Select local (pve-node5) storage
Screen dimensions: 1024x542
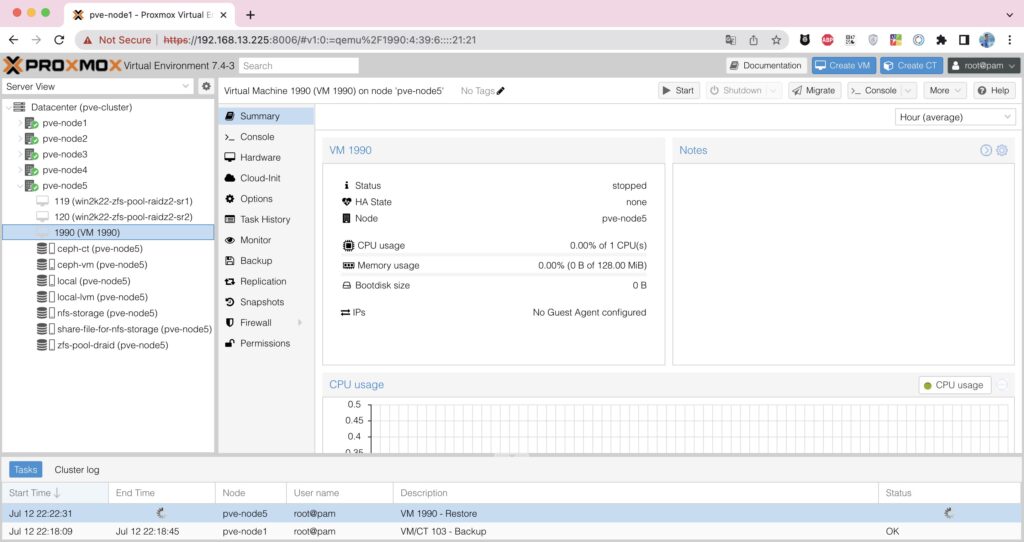pos(93,281)
